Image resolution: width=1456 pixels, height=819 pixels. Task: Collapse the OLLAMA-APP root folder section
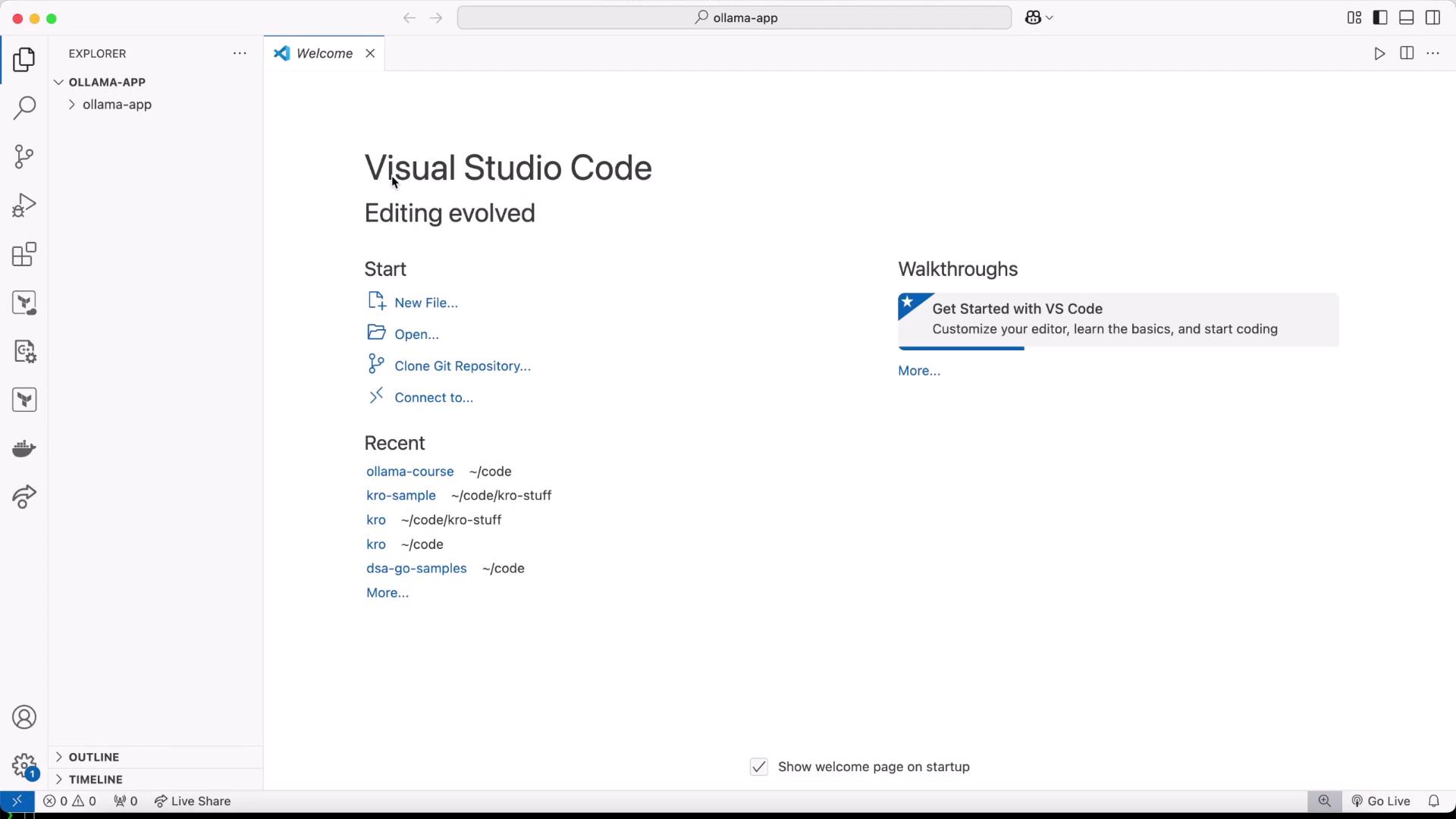coord(156,82)
